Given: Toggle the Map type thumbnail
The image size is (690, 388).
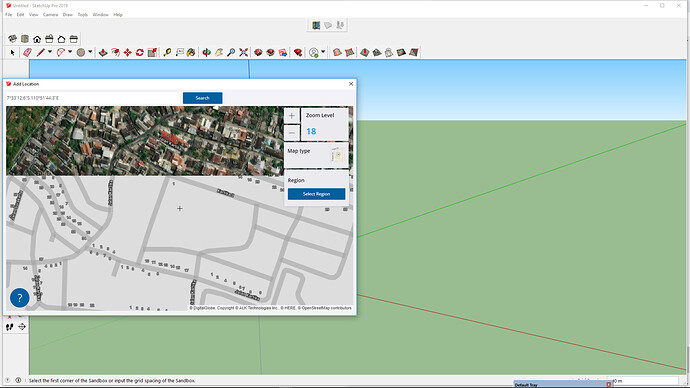Looking at the screenshot, I should (338, 155).
